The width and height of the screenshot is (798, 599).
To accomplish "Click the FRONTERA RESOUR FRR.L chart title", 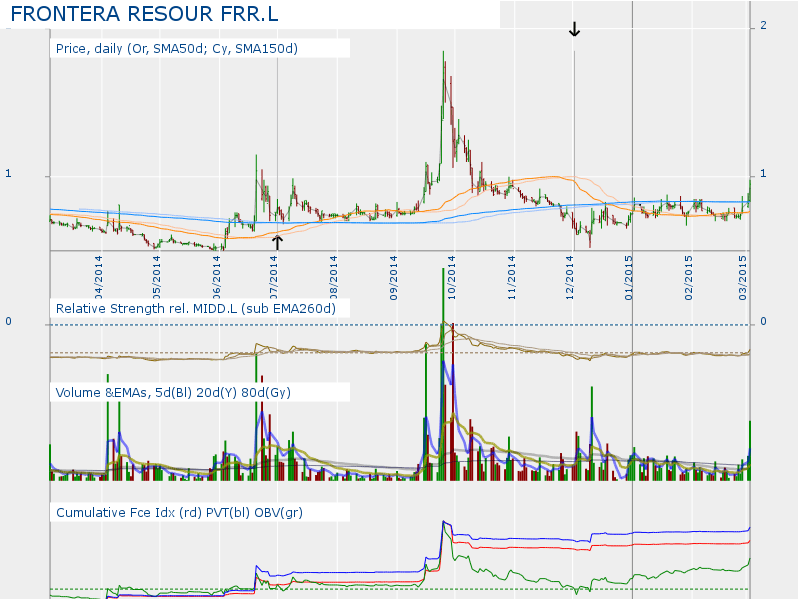I will 145,14.
